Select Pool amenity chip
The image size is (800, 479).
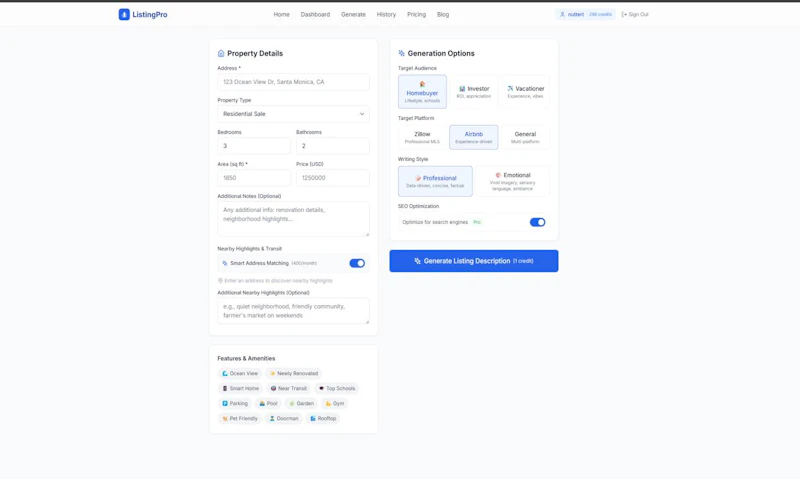pos(268,404)
